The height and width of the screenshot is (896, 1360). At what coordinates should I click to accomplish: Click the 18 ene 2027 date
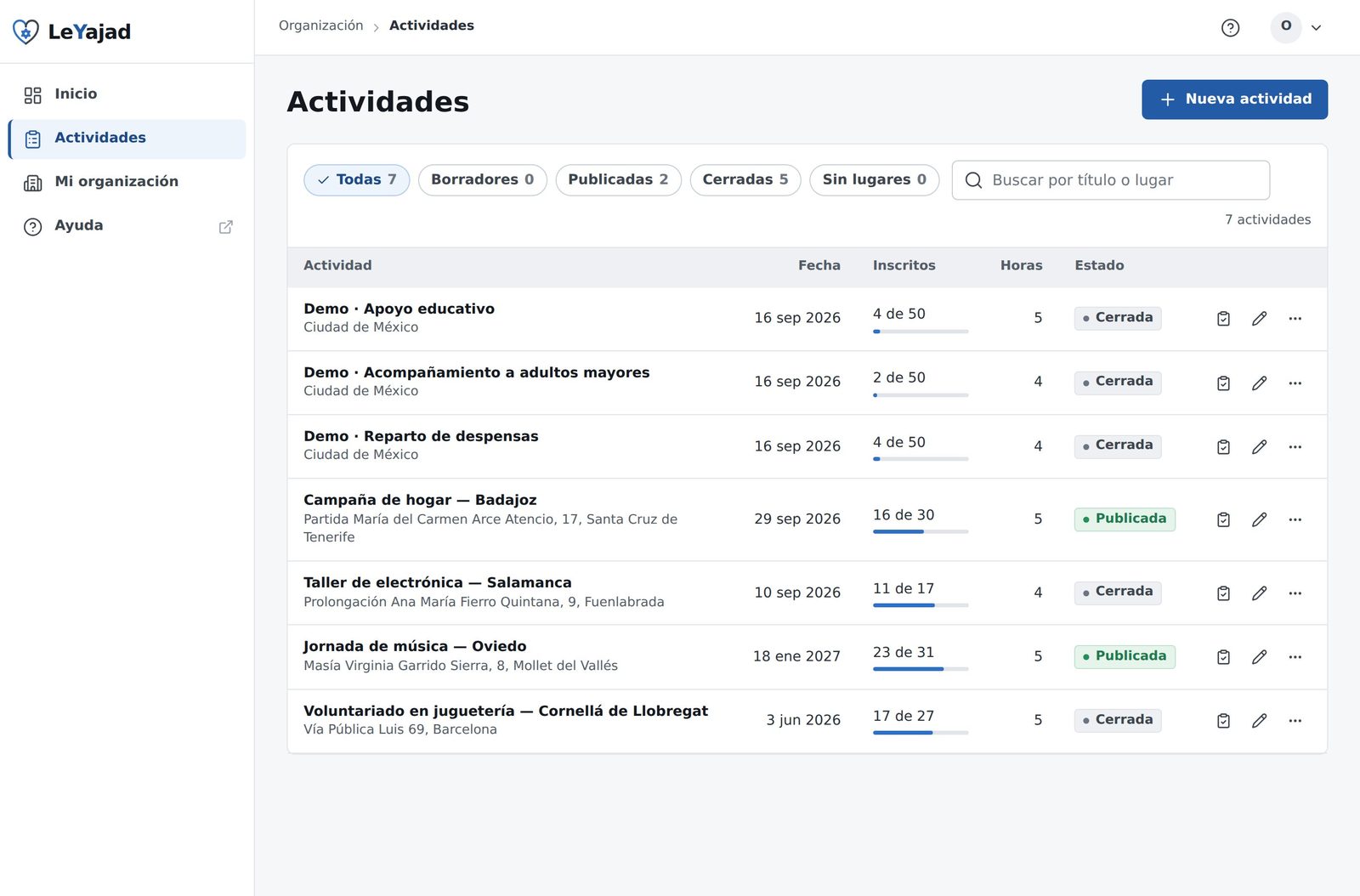796,656
